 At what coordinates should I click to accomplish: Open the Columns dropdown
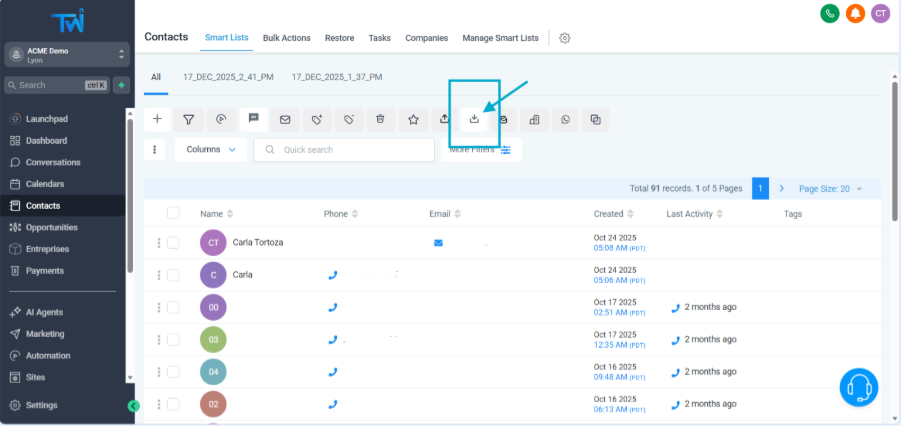tap(210, 149)
